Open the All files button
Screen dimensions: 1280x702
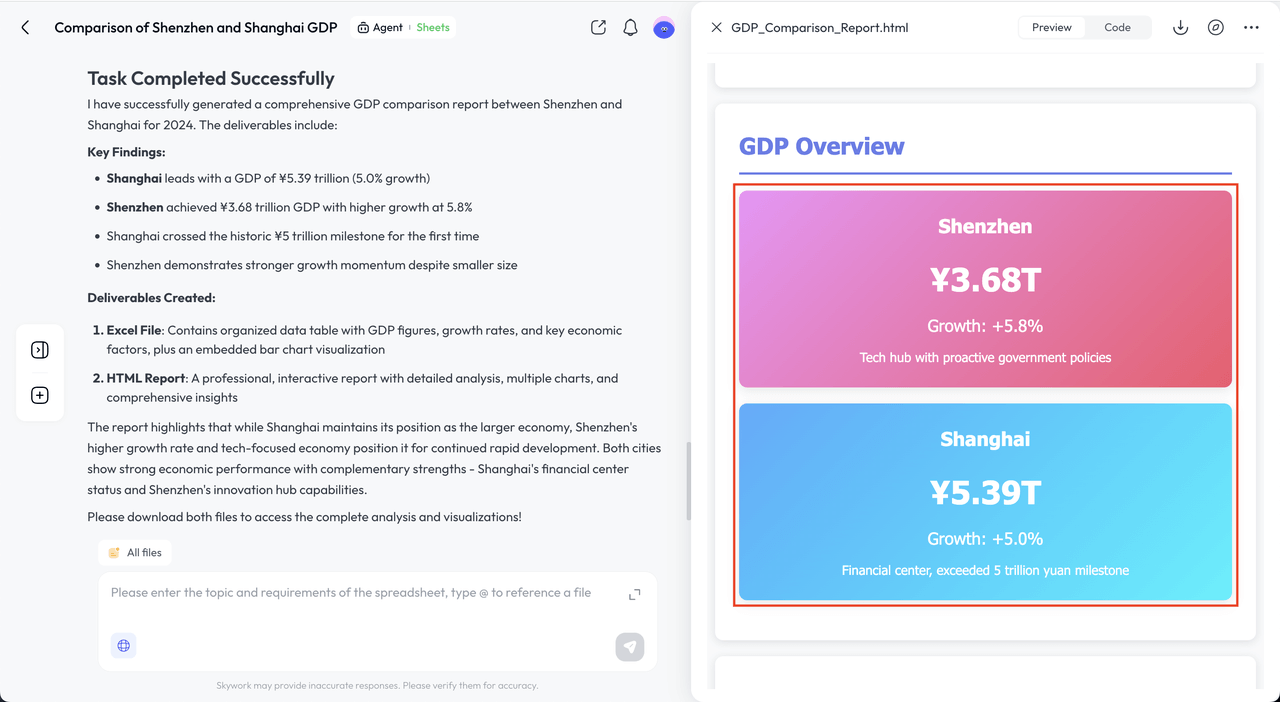point(135,553)
